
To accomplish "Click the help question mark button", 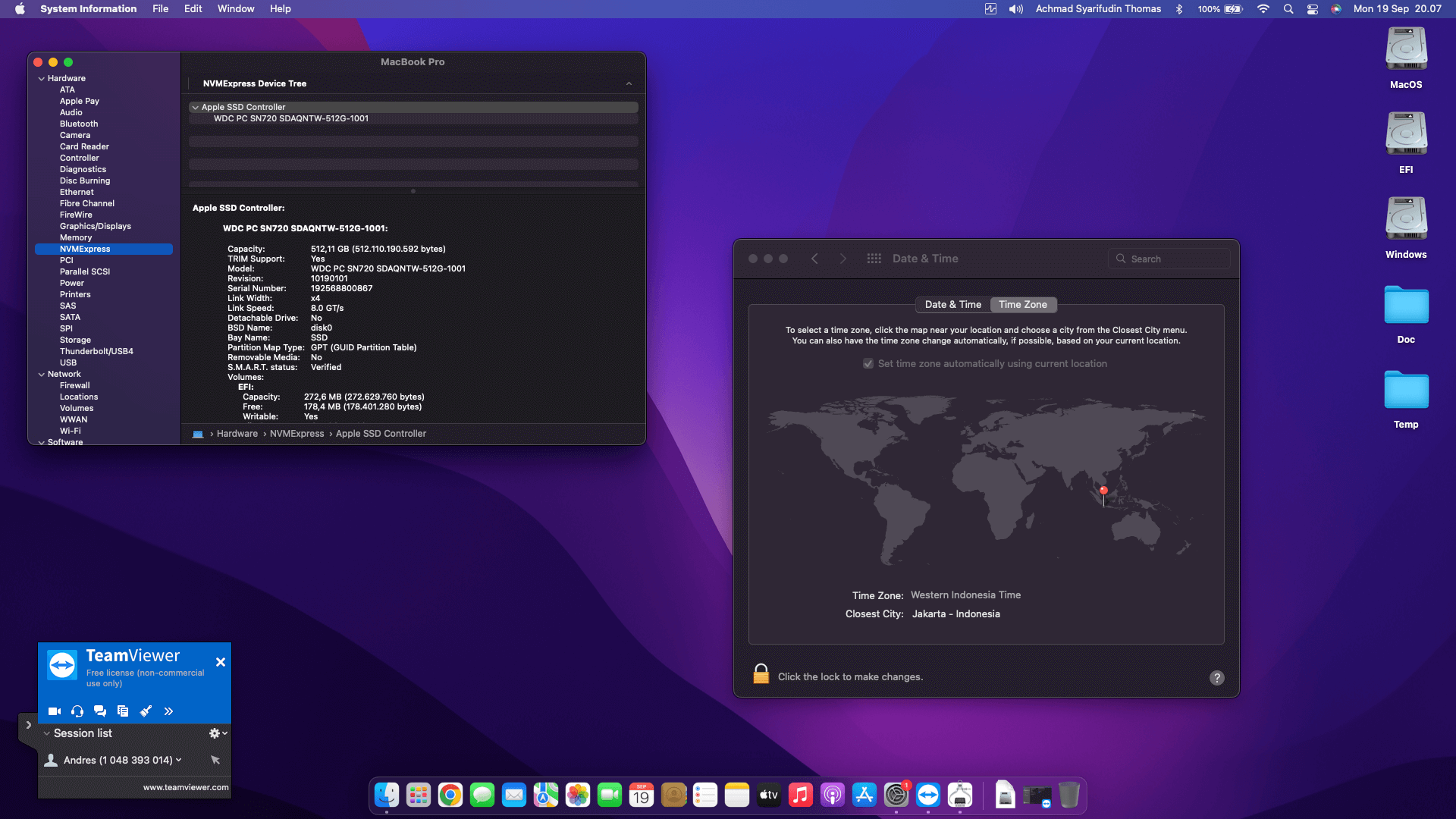I will point(1216,678).
